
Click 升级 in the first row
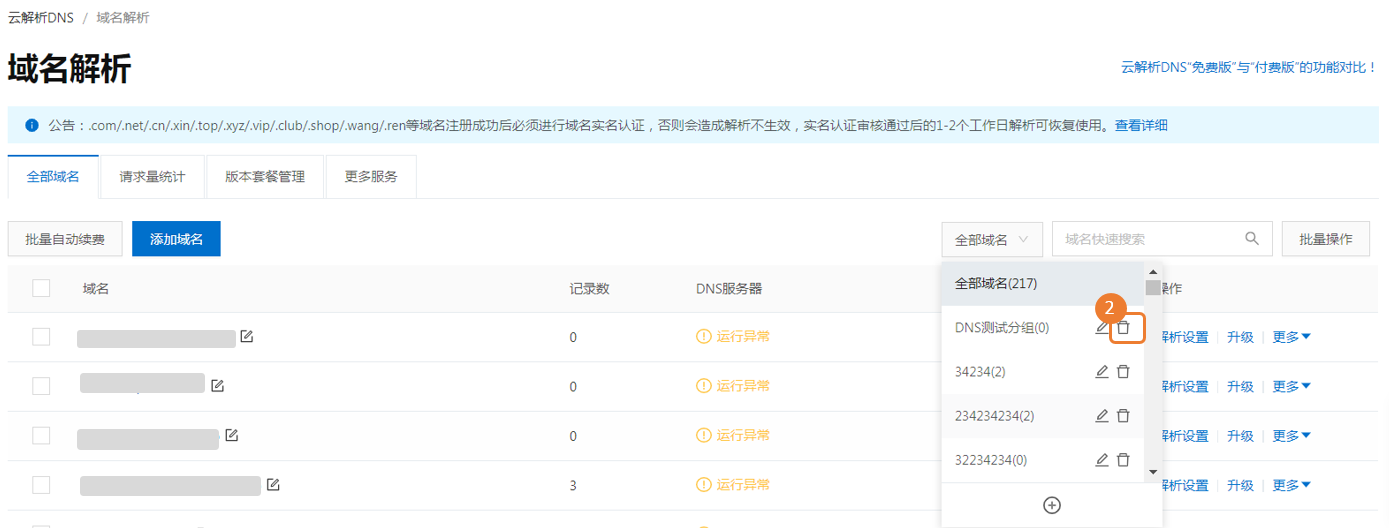1240,337
